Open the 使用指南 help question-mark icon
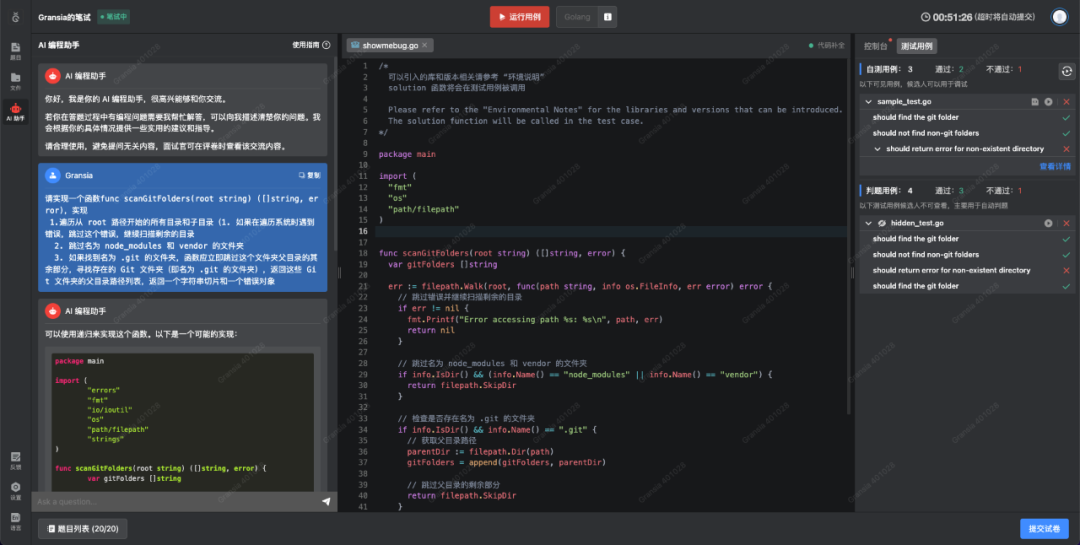1080x545 pixels. (326, 45)
